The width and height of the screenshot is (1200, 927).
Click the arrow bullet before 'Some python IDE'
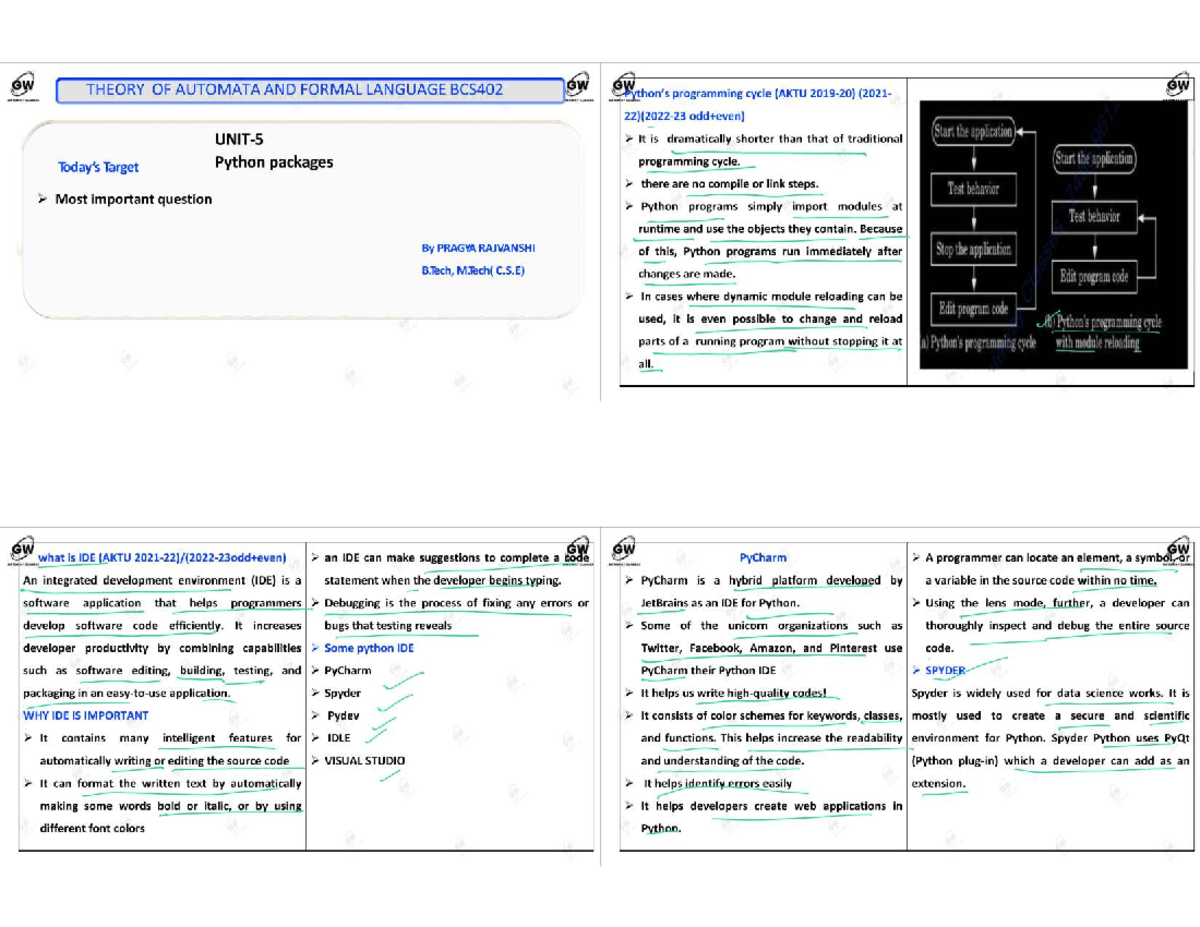click(314, 648)
